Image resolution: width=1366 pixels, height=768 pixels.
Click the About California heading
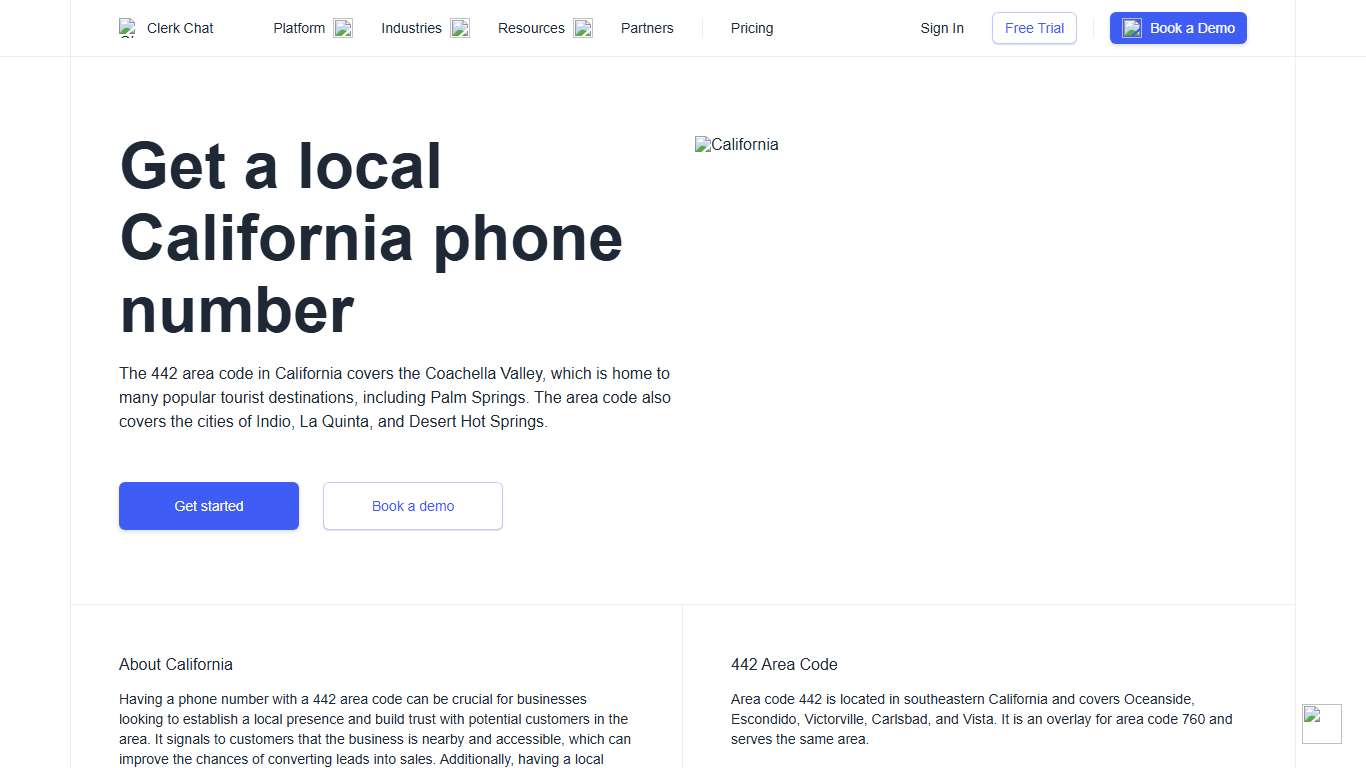tap(176, 664)
